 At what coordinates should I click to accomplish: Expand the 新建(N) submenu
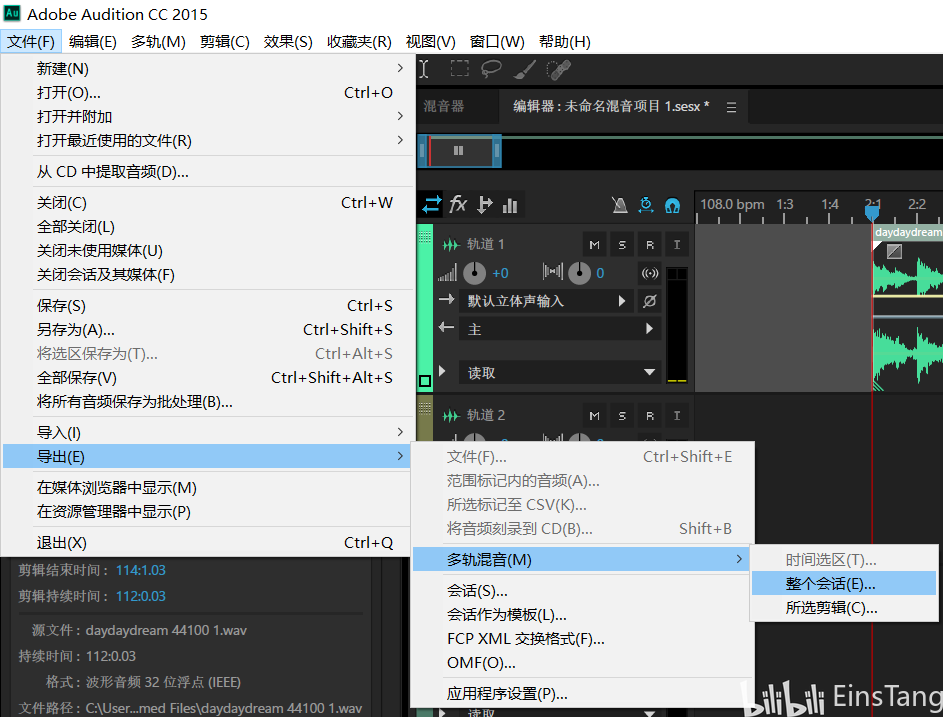coord(207,69)
